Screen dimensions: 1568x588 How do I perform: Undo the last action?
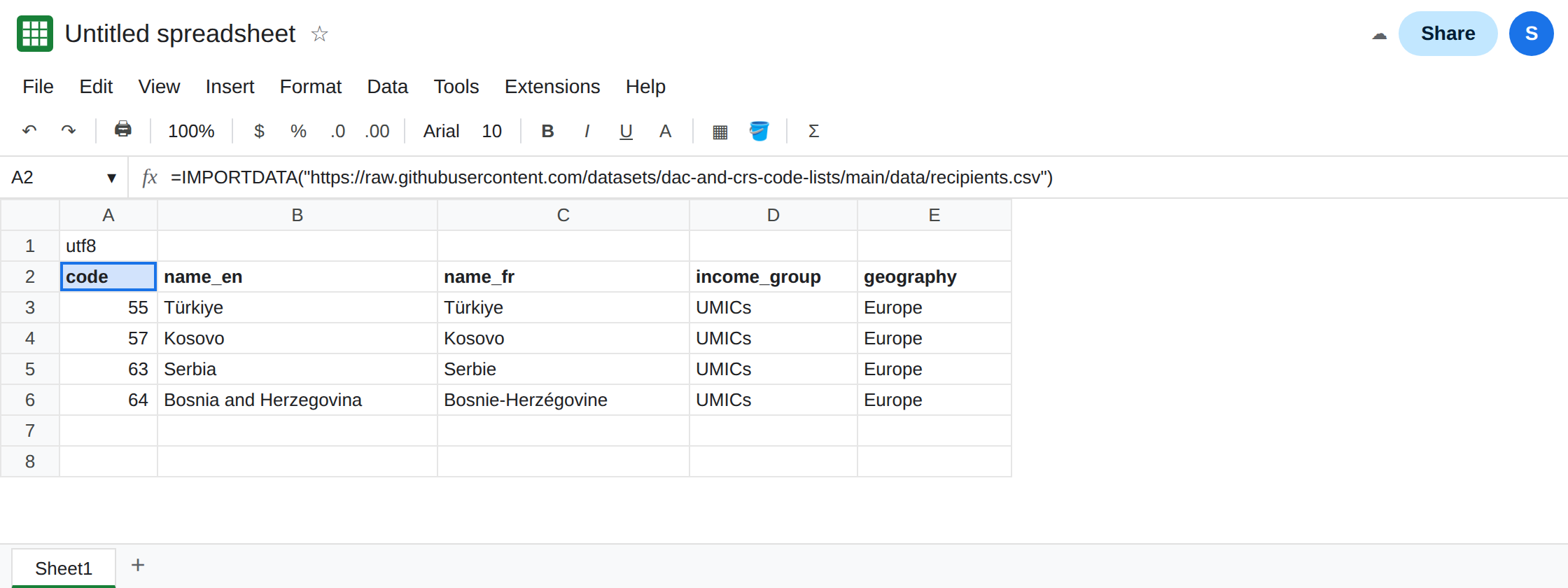pos(29,131)
